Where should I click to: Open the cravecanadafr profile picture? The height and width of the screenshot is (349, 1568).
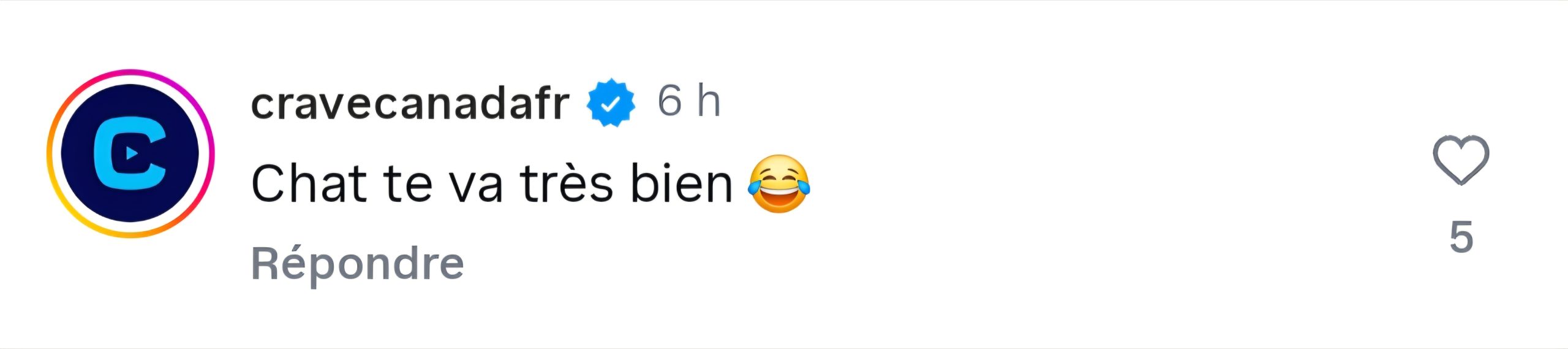(x=130, y=153)
